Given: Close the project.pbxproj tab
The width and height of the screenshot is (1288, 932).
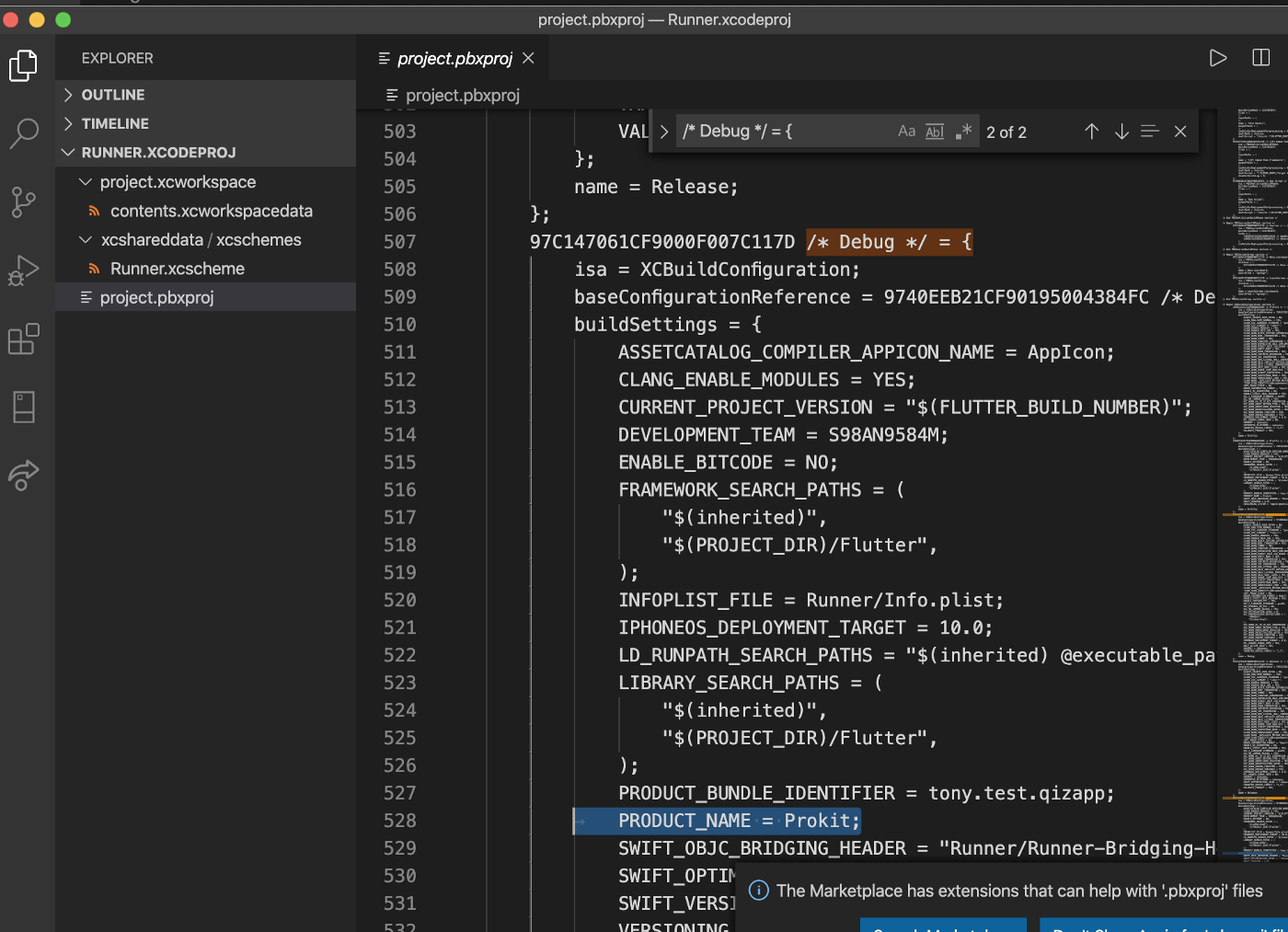Looking at the screenshot, I should (x=528, y=58).
